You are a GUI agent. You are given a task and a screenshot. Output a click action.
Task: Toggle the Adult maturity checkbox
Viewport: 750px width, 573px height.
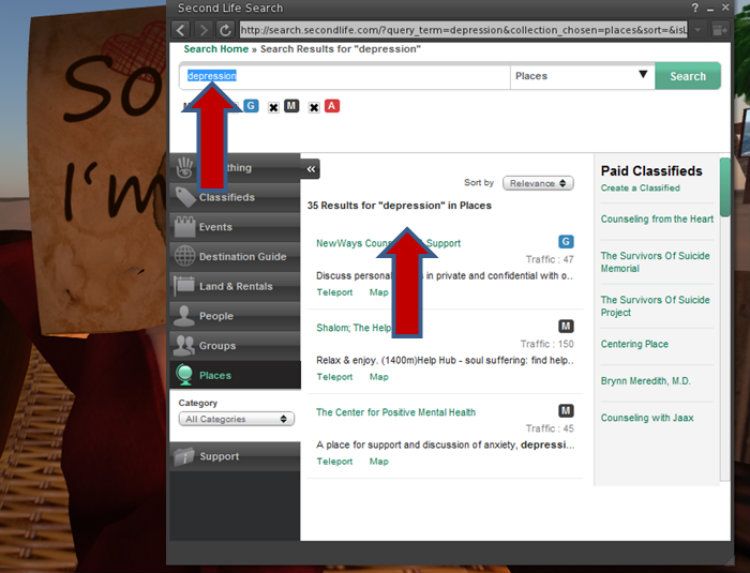tap(314, 108)
